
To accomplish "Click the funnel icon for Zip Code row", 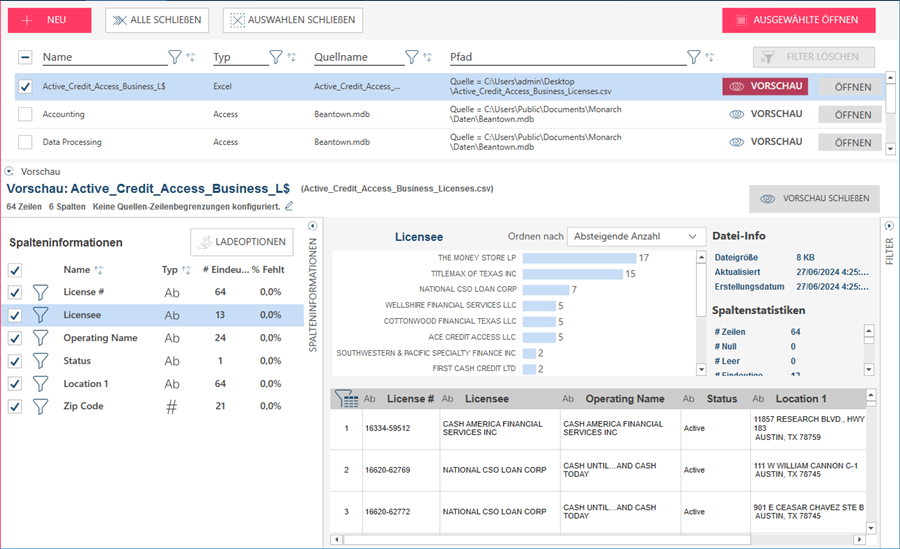I will (40, 406).
